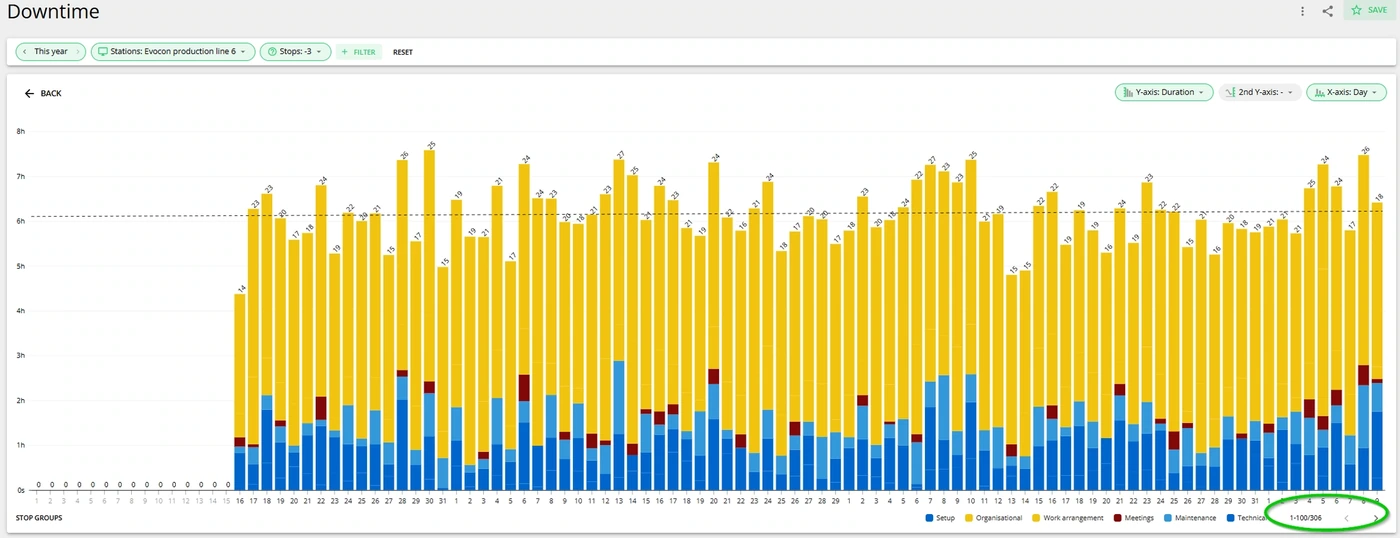Click the first bar, labeled 14 stops
Viewport: 1400px width, 538px height.
pos(240,392)
